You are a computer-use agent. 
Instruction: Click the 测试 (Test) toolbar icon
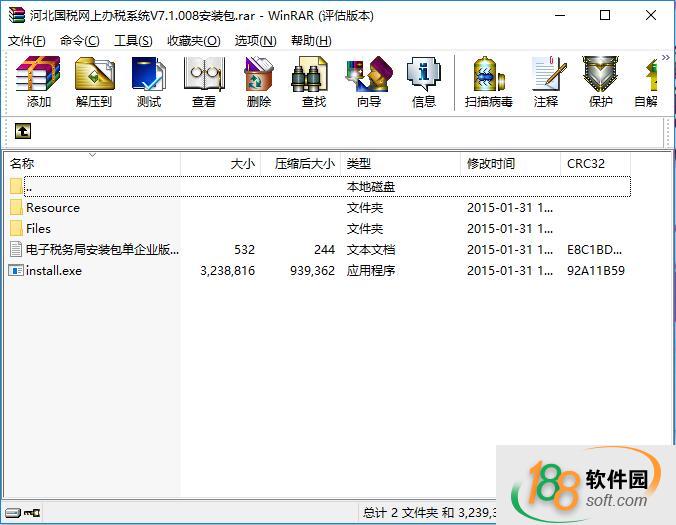click(x=149, y=82)
